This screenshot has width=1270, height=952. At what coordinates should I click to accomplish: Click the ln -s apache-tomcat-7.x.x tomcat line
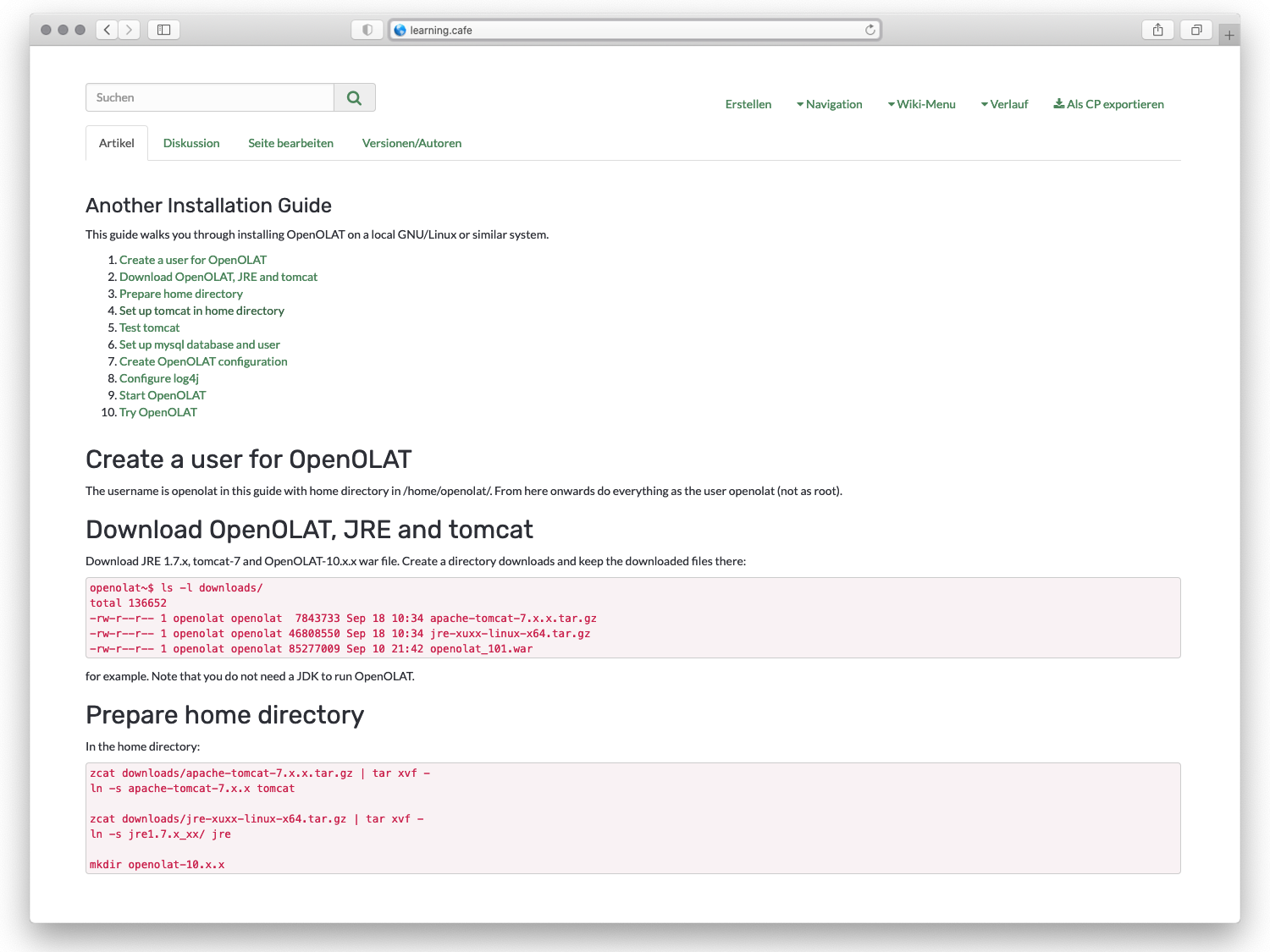coord(192,789)
